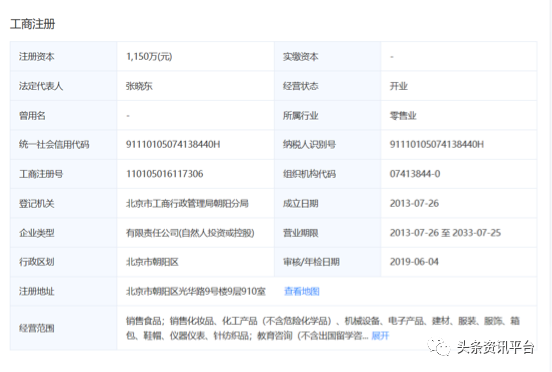Select the 法定代表人 label cell
552x372 pixels.
(63, 86)
